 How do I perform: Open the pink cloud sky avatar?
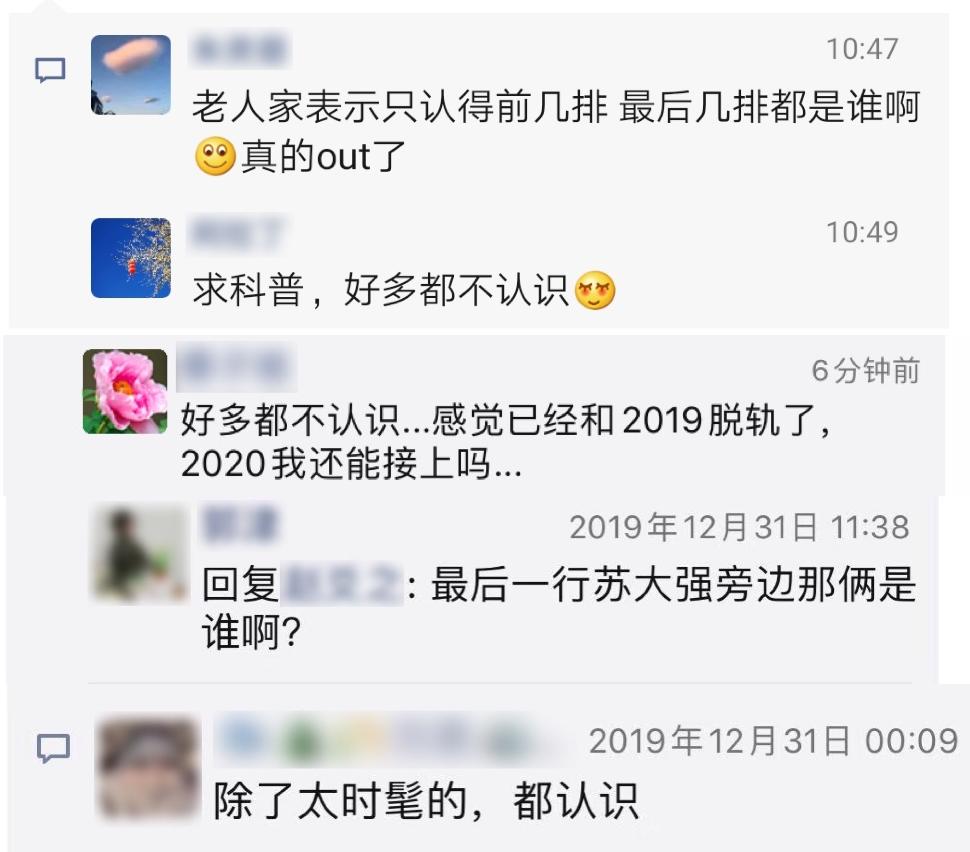pos(131,75)
